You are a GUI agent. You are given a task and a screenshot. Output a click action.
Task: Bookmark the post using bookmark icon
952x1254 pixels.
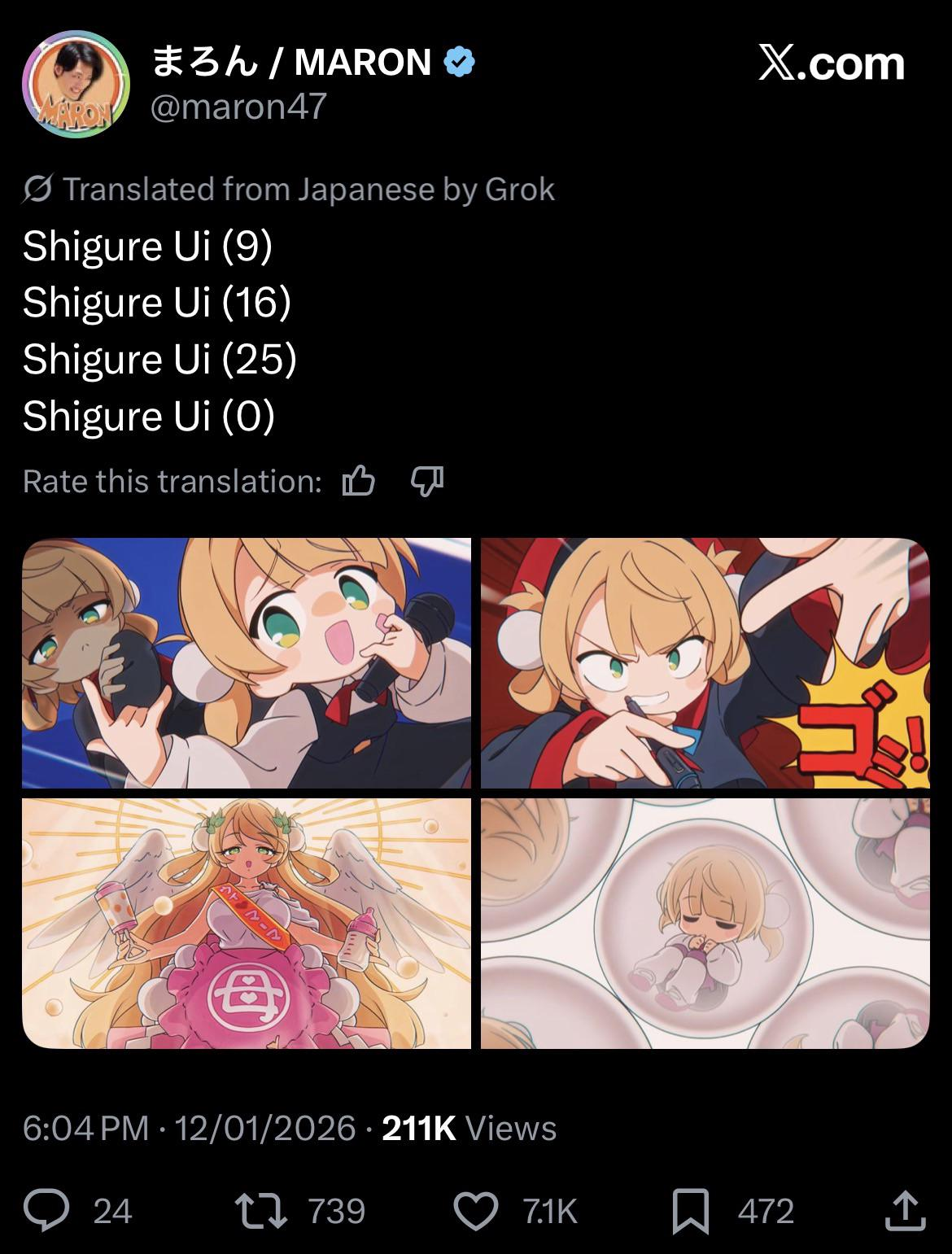[691, 1211]
